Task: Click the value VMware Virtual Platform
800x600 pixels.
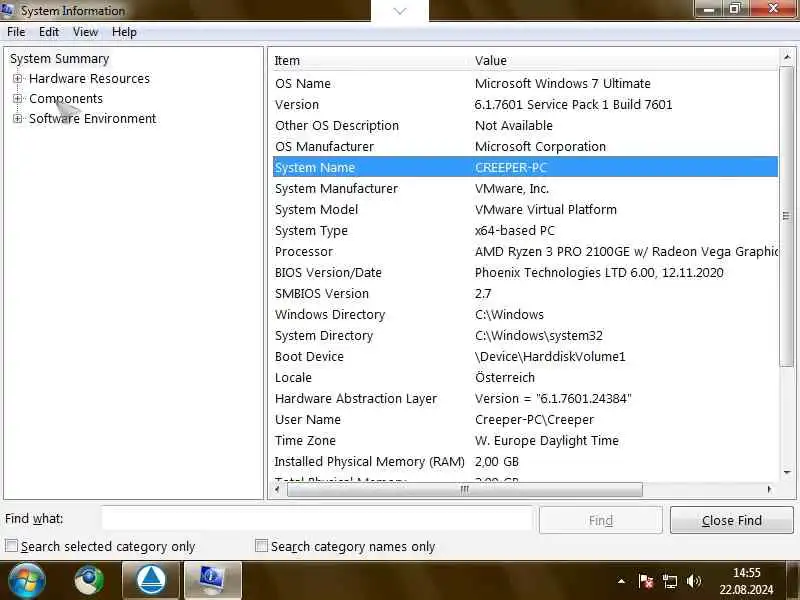Action: 545,209
